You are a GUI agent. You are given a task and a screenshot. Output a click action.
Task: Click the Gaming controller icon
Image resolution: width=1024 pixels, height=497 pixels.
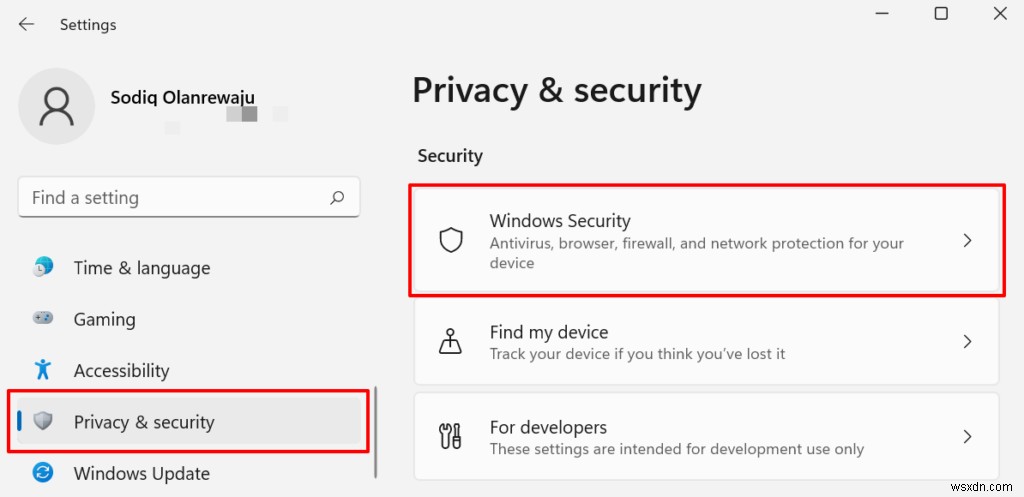tap(43, 318)
